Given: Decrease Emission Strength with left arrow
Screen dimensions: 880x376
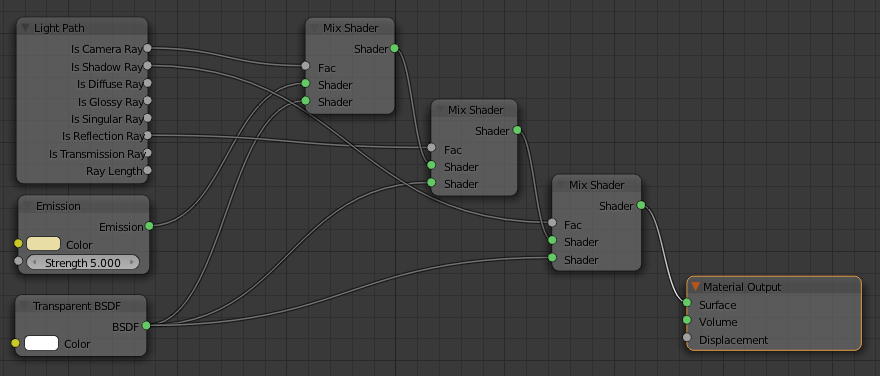Looking at the screenshot, I should coord(33,263).
